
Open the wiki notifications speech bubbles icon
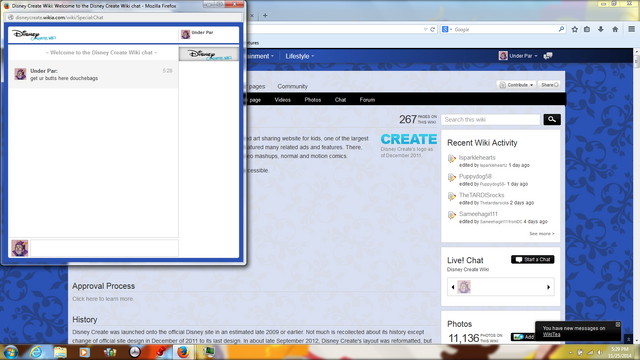click(548, 56)
